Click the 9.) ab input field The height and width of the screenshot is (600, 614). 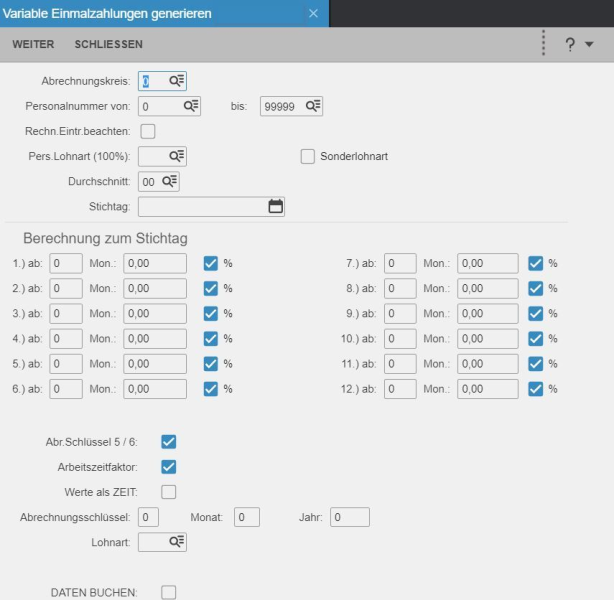(400, 313)
